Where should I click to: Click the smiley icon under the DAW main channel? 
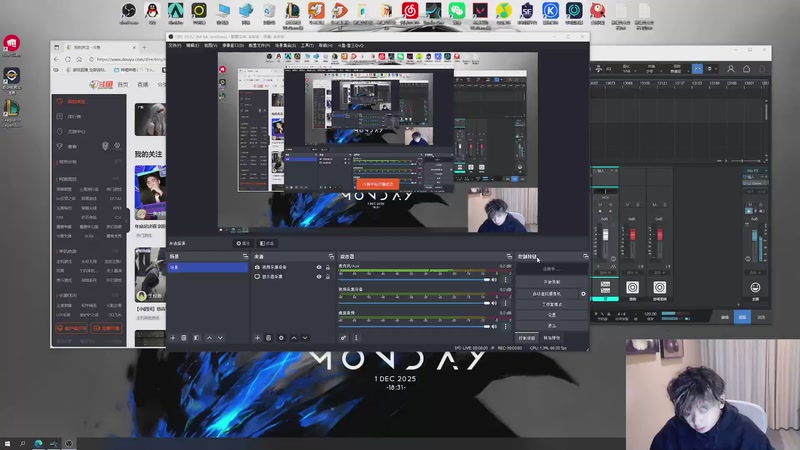pyautogui.click(x=755, y=288)
